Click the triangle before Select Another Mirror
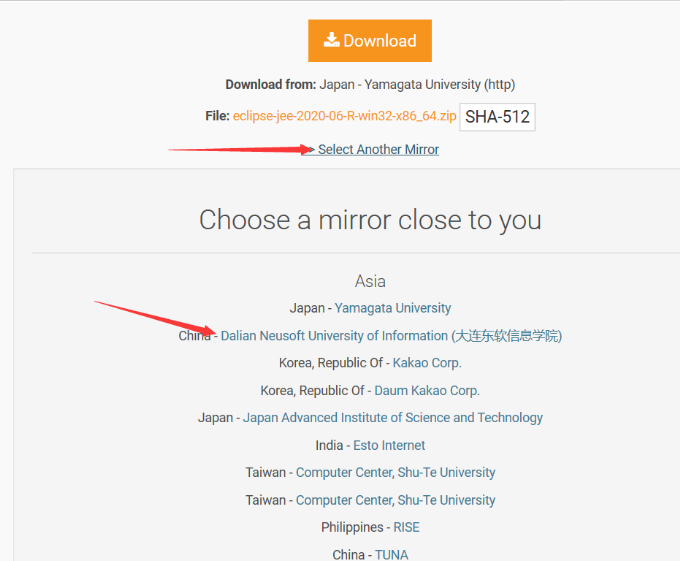680x561 pixels. coord(311,150)
